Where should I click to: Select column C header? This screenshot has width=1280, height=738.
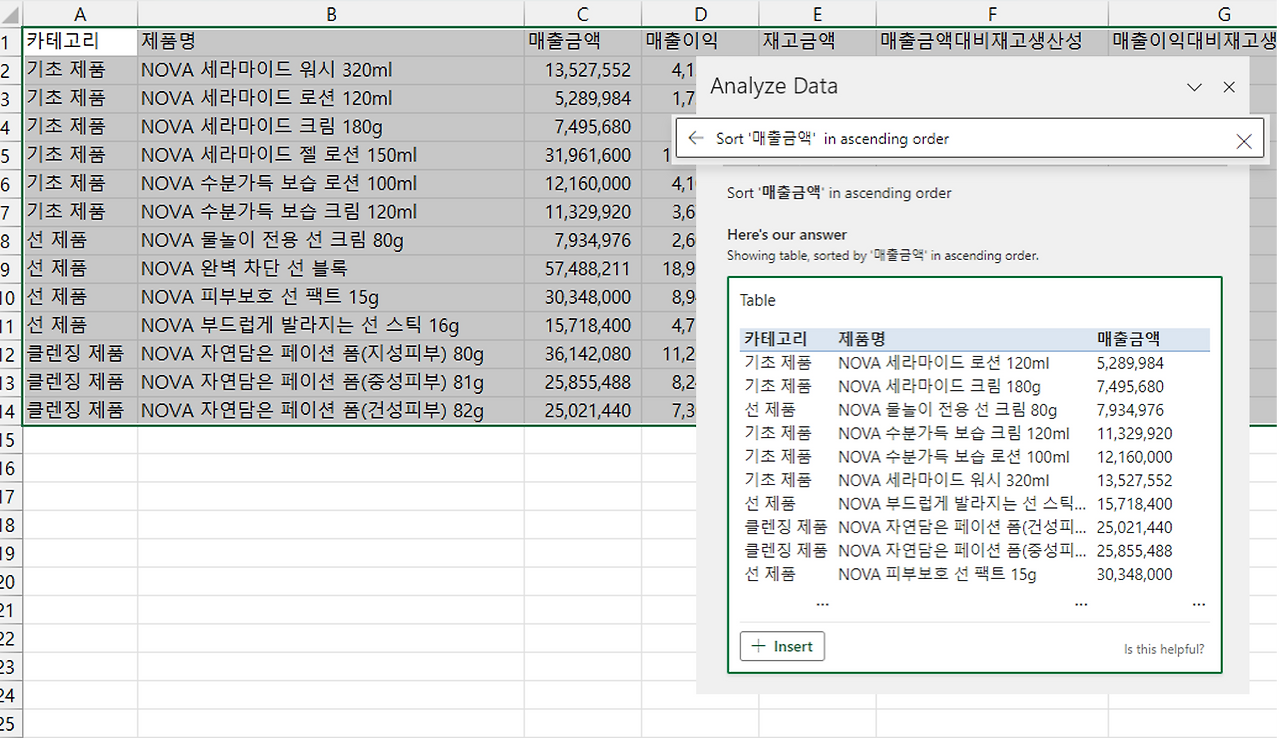point(583,13)
